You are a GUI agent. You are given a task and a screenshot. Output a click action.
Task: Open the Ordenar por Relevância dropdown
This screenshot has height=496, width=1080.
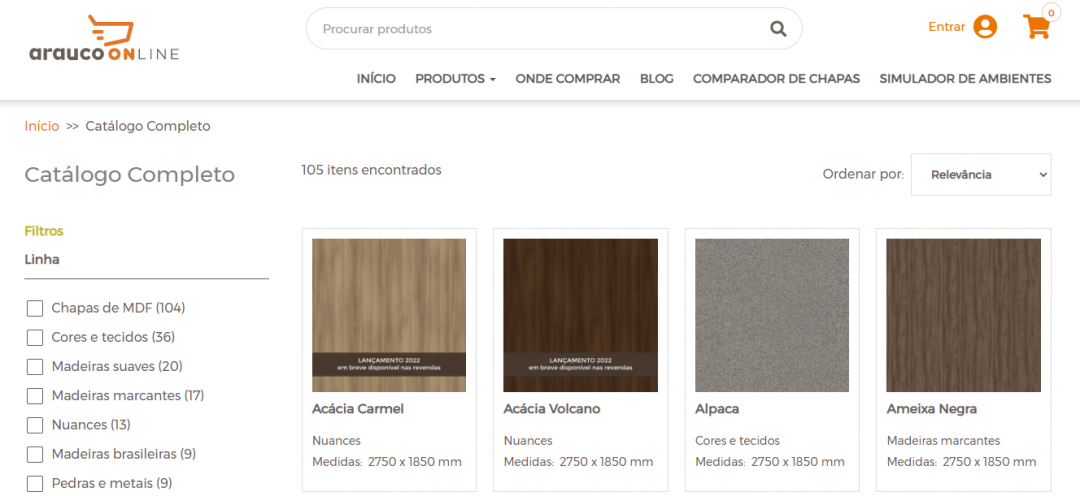coord(981,174)
